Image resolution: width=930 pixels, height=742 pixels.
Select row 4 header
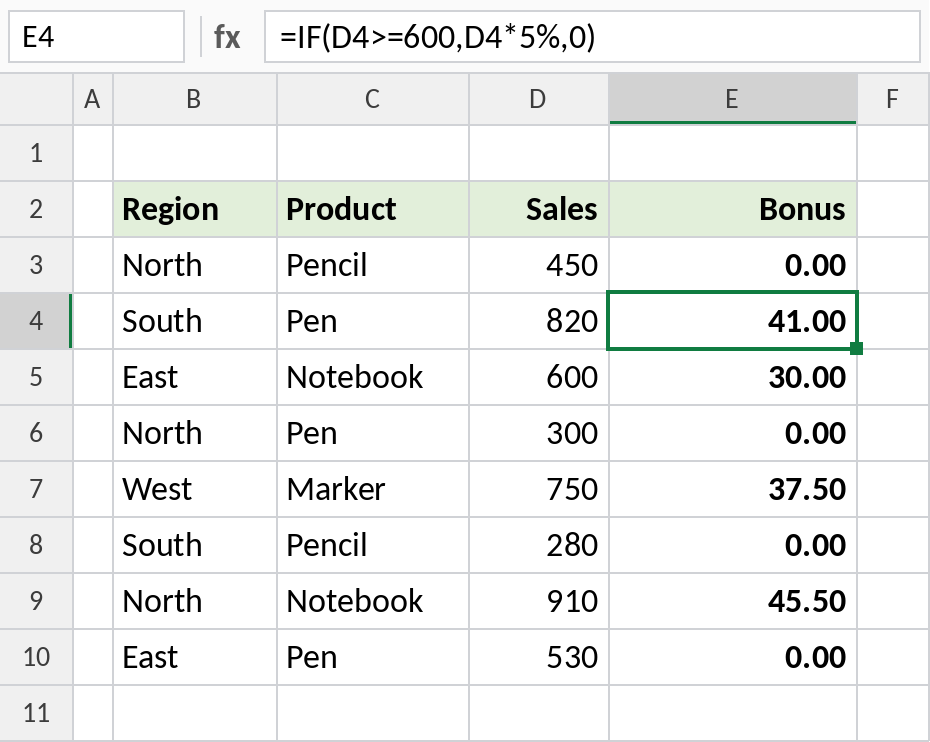(36, 321)
